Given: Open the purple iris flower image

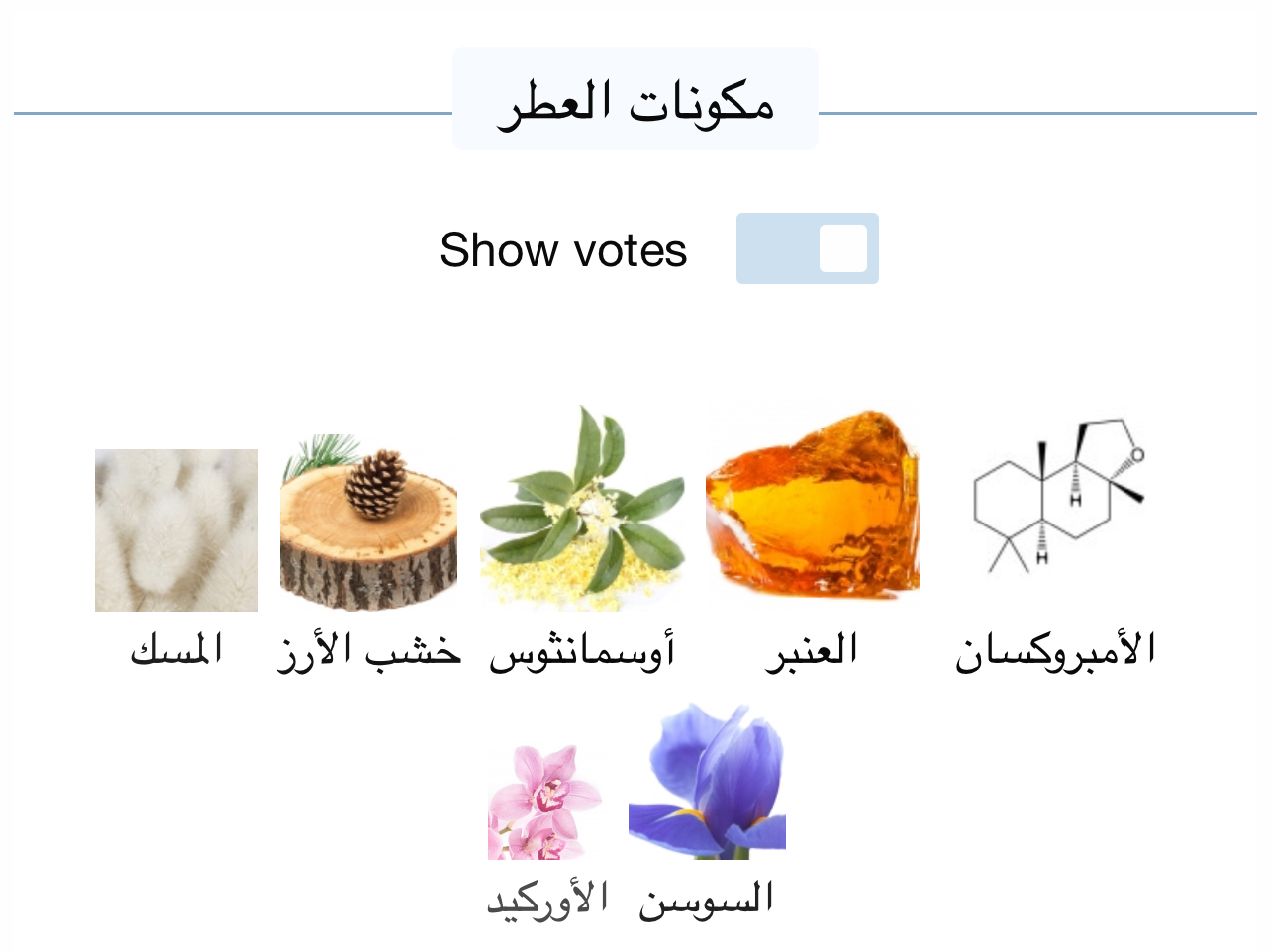Looking at the screenshot, I should click(x=707, y=782).
